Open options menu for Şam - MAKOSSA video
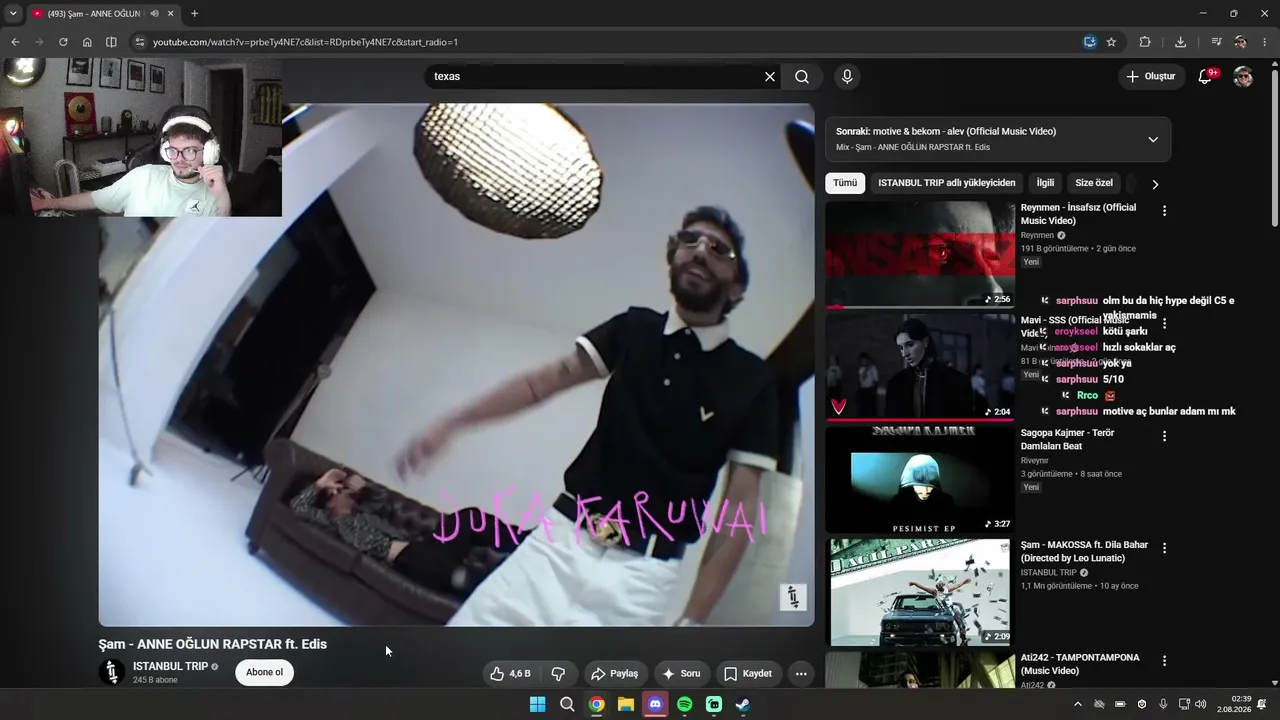 pos(1164,548)
